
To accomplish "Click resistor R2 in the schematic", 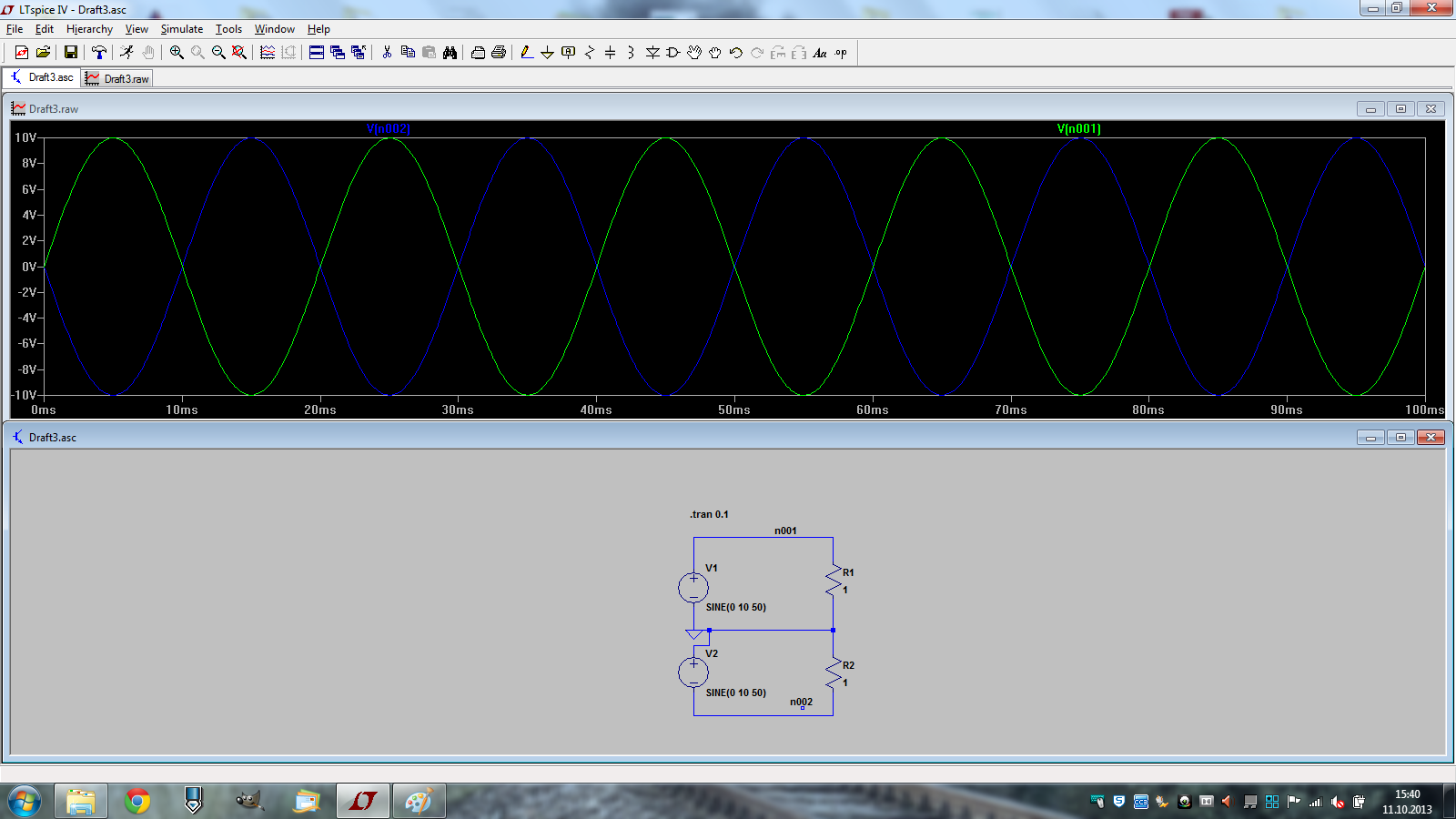I will pos(833,673).
